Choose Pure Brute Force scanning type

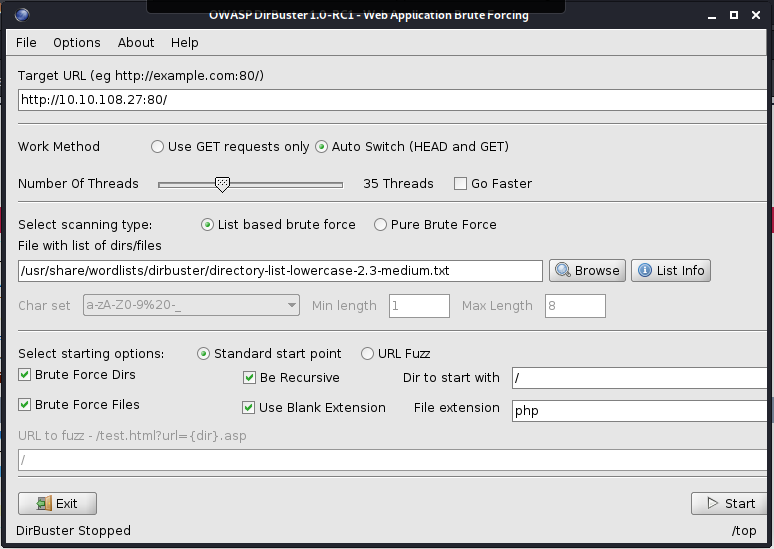click(x=380, y=225)
